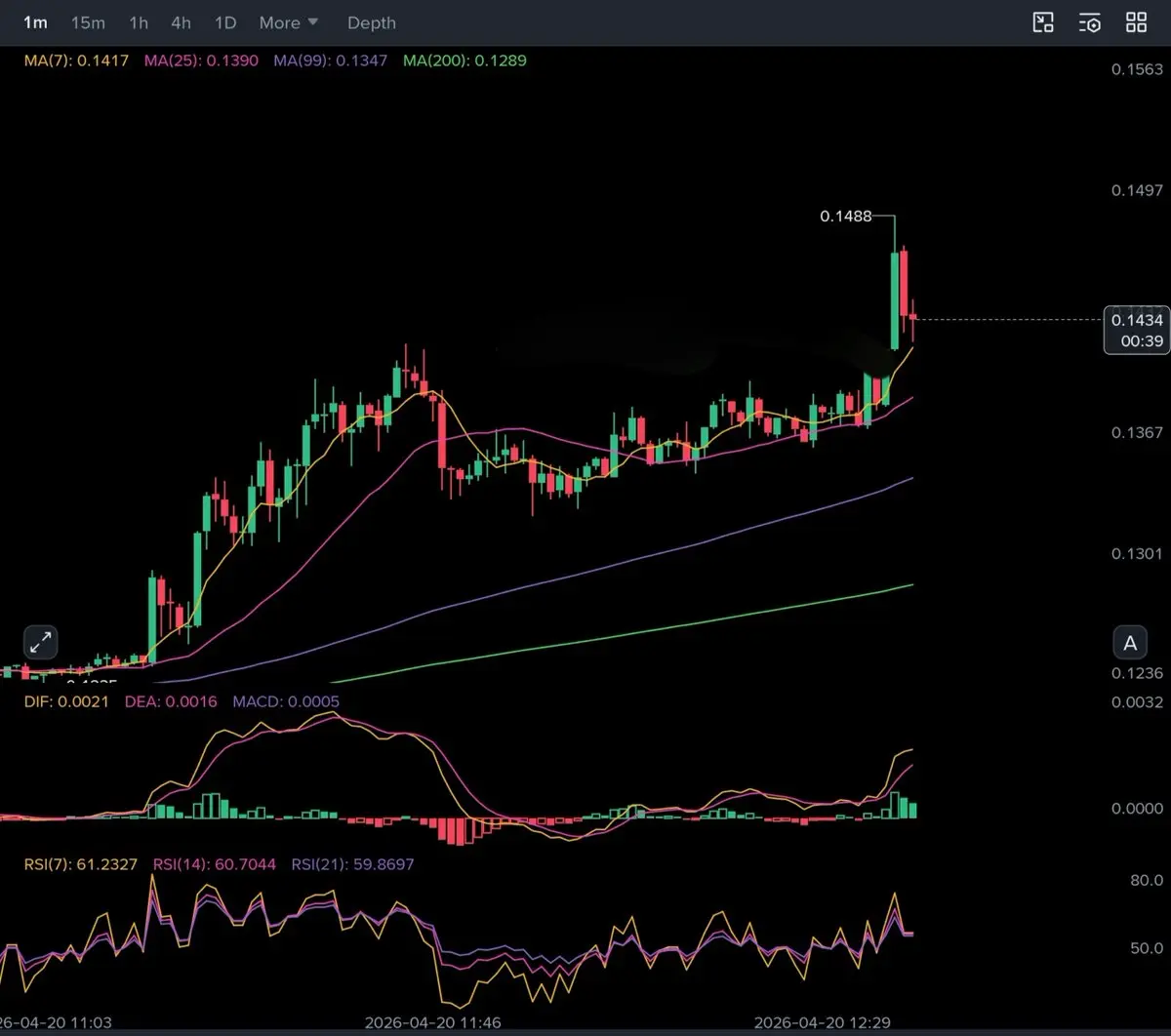Switch to the 15m timeframe
The height and width of the screenshot is (1036, 1171).
tap(88, 22)
